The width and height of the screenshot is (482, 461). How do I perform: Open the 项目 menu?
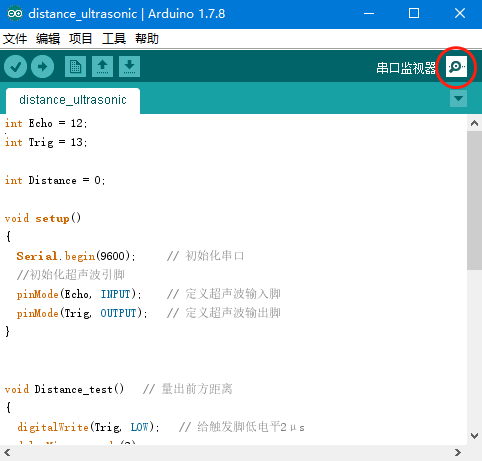[x=80, y=39]
